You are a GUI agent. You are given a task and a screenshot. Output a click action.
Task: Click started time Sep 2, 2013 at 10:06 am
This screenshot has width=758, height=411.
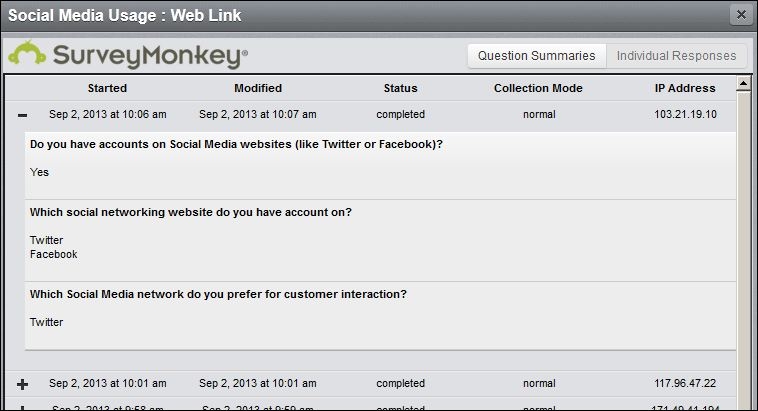tap(108, 115)
